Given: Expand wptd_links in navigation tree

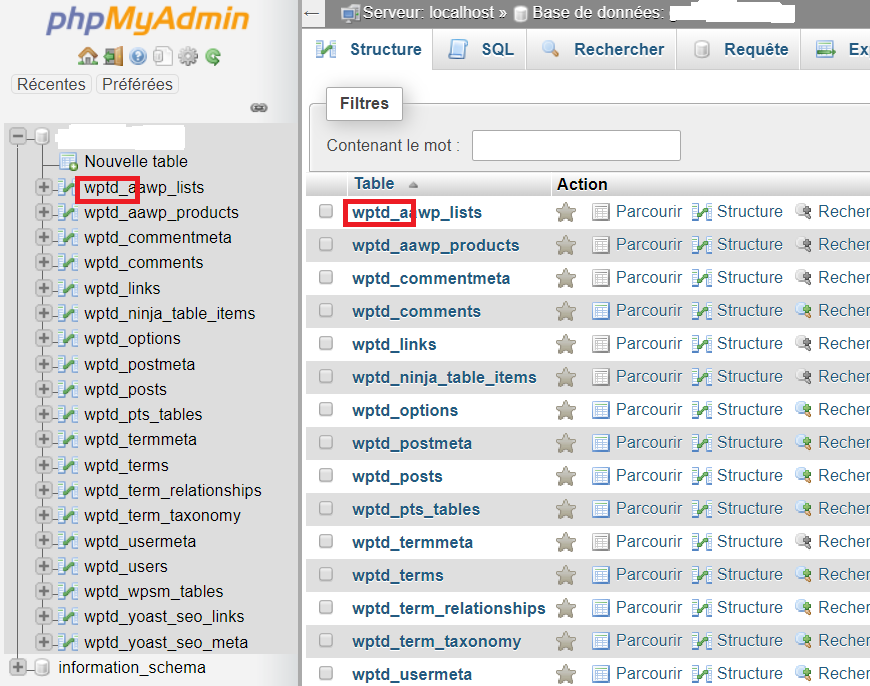Looking at the screenshot, I should pos(43,288).
